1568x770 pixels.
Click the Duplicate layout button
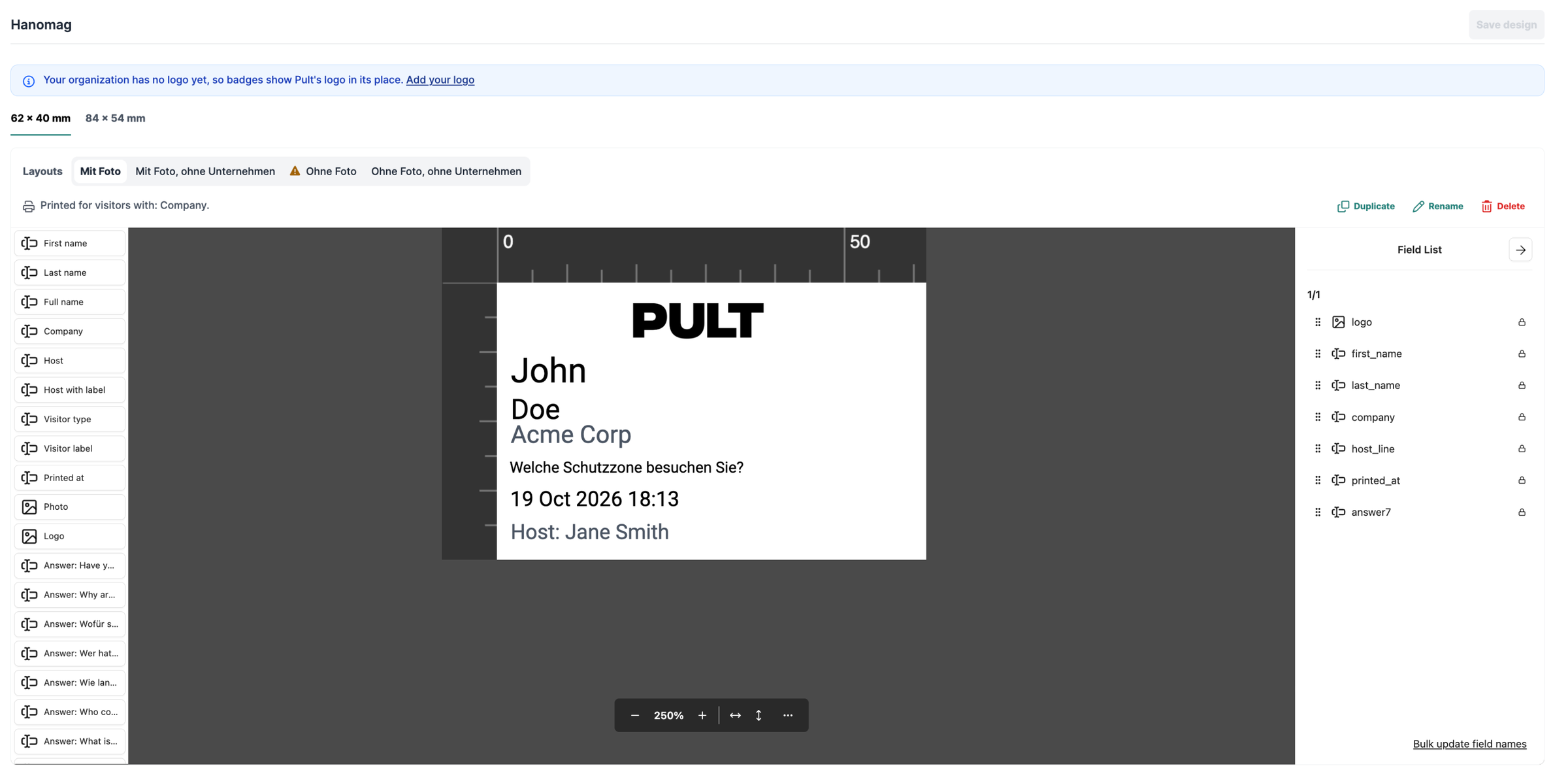[1365, 206]
